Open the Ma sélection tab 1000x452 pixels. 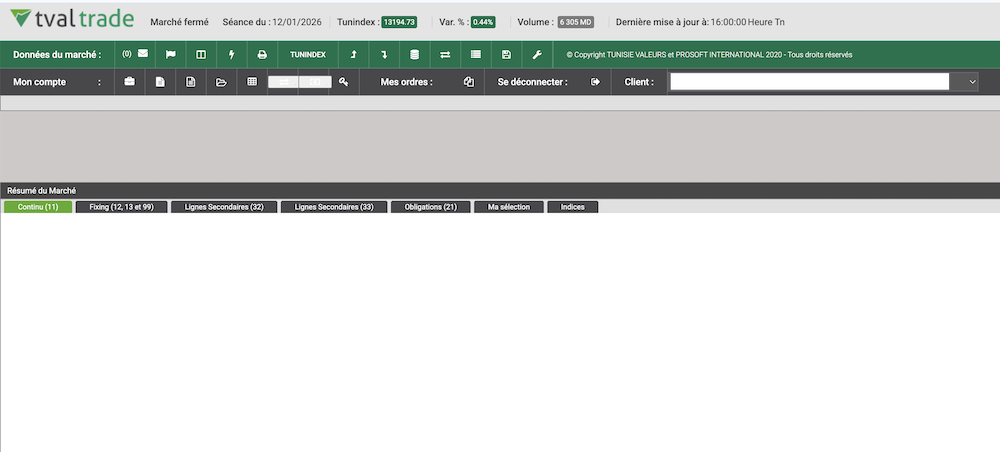click(x=509, y=207)
